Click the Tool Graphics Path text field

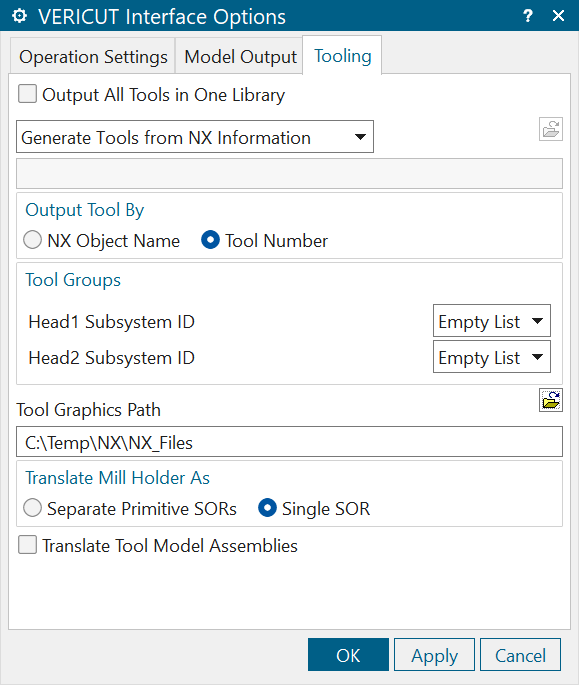pos(289,442)
